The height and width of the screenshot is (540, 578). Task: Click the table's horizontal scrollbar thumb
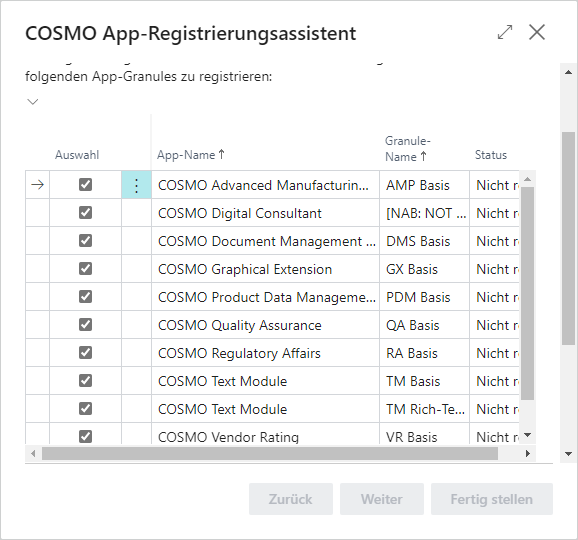coord(270,453)
